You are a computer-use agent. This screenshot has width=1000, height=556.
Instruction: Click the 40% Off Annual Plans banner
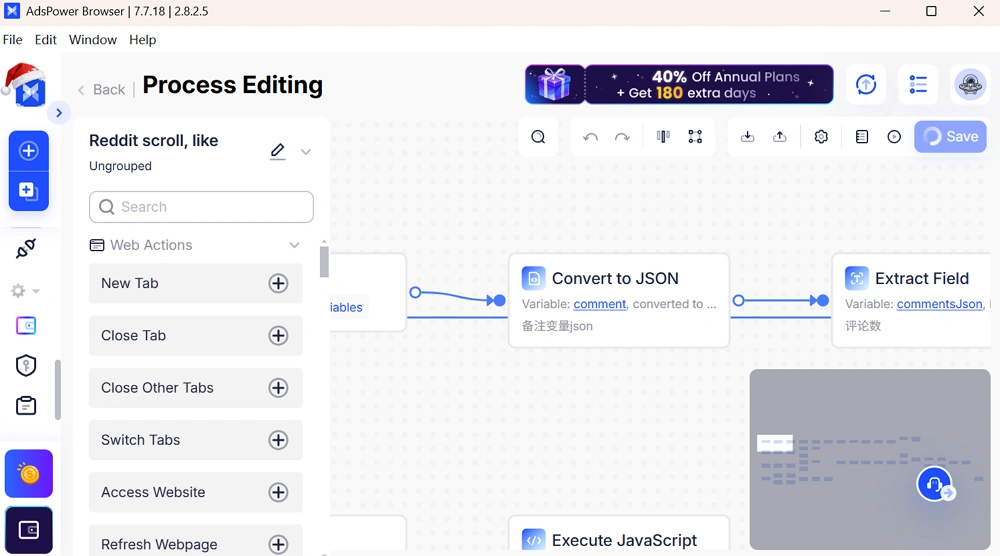point(679,84)
